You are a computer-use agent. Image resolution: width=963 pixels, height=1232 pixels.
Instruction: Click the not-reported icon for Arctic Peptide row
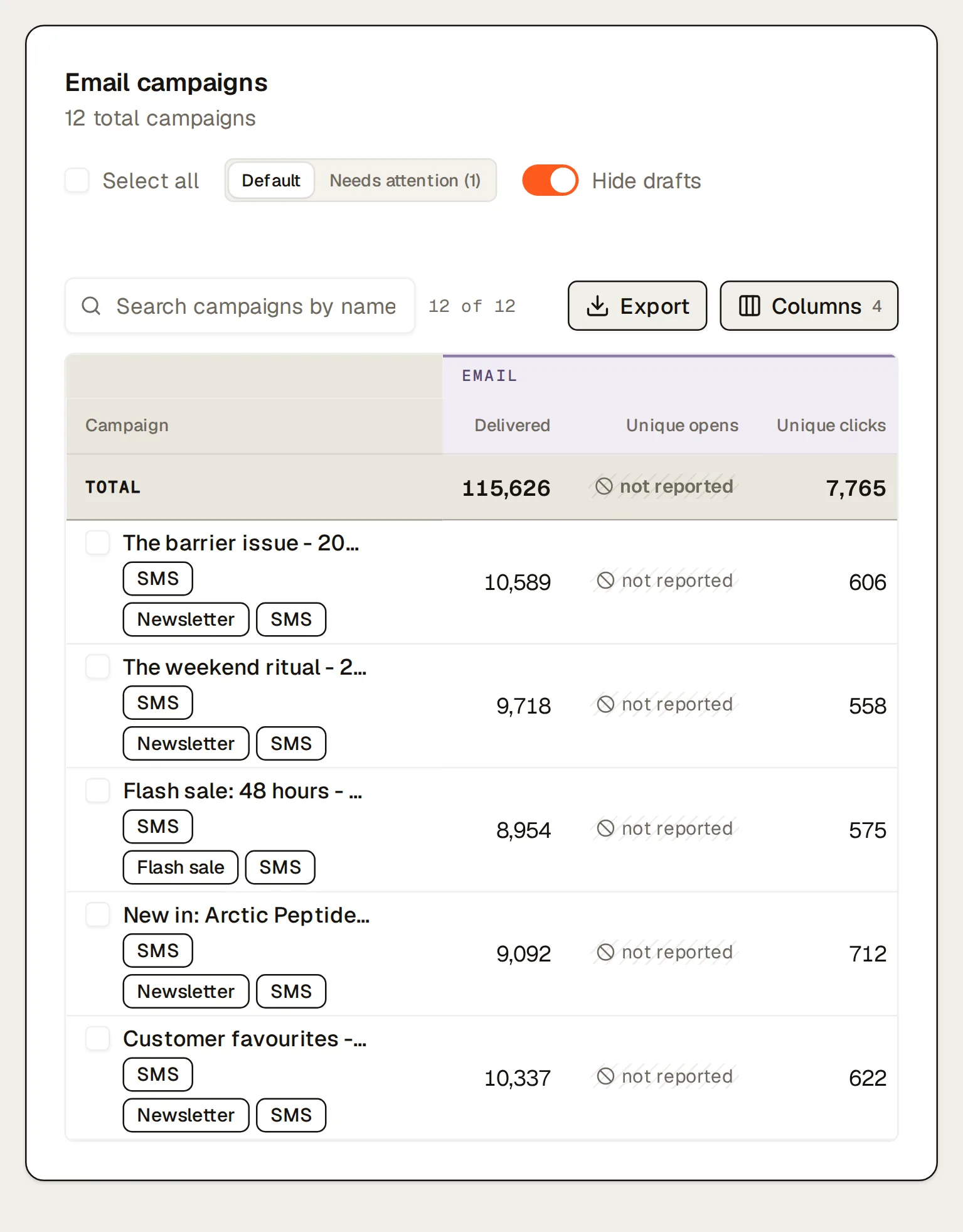pyautogui.click(x=605, y=952)
